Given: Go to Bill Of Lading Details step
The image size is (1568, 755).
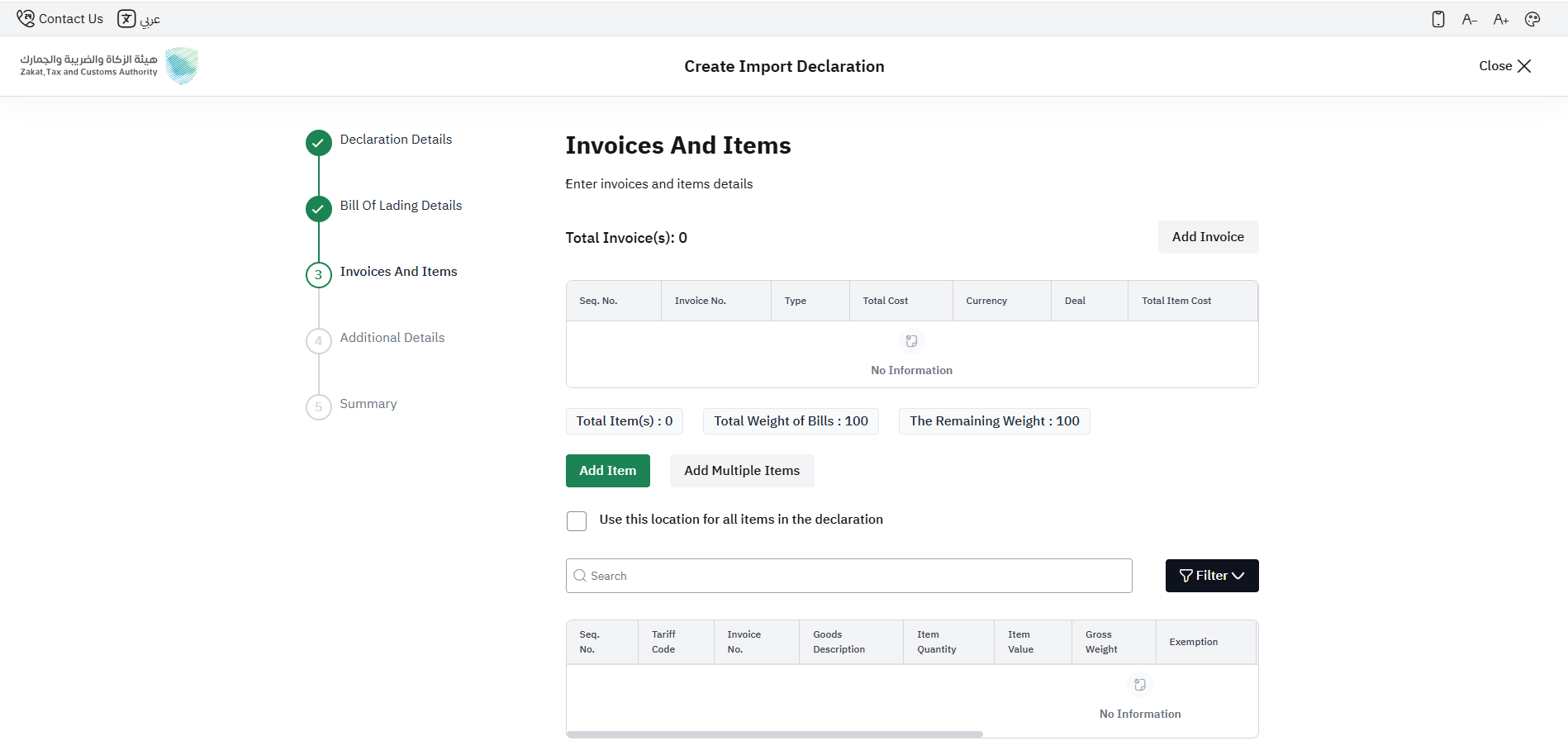Looking at the screenshot, I should 401,206.
